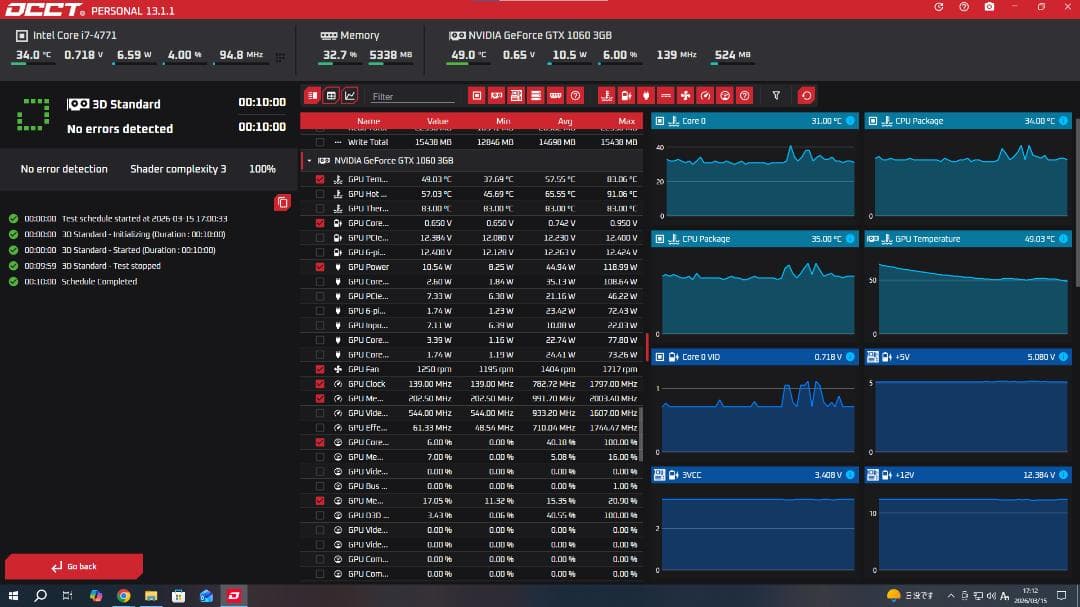Switch to graph view icon
The image size is (1080, 607).
pos(349,96)
